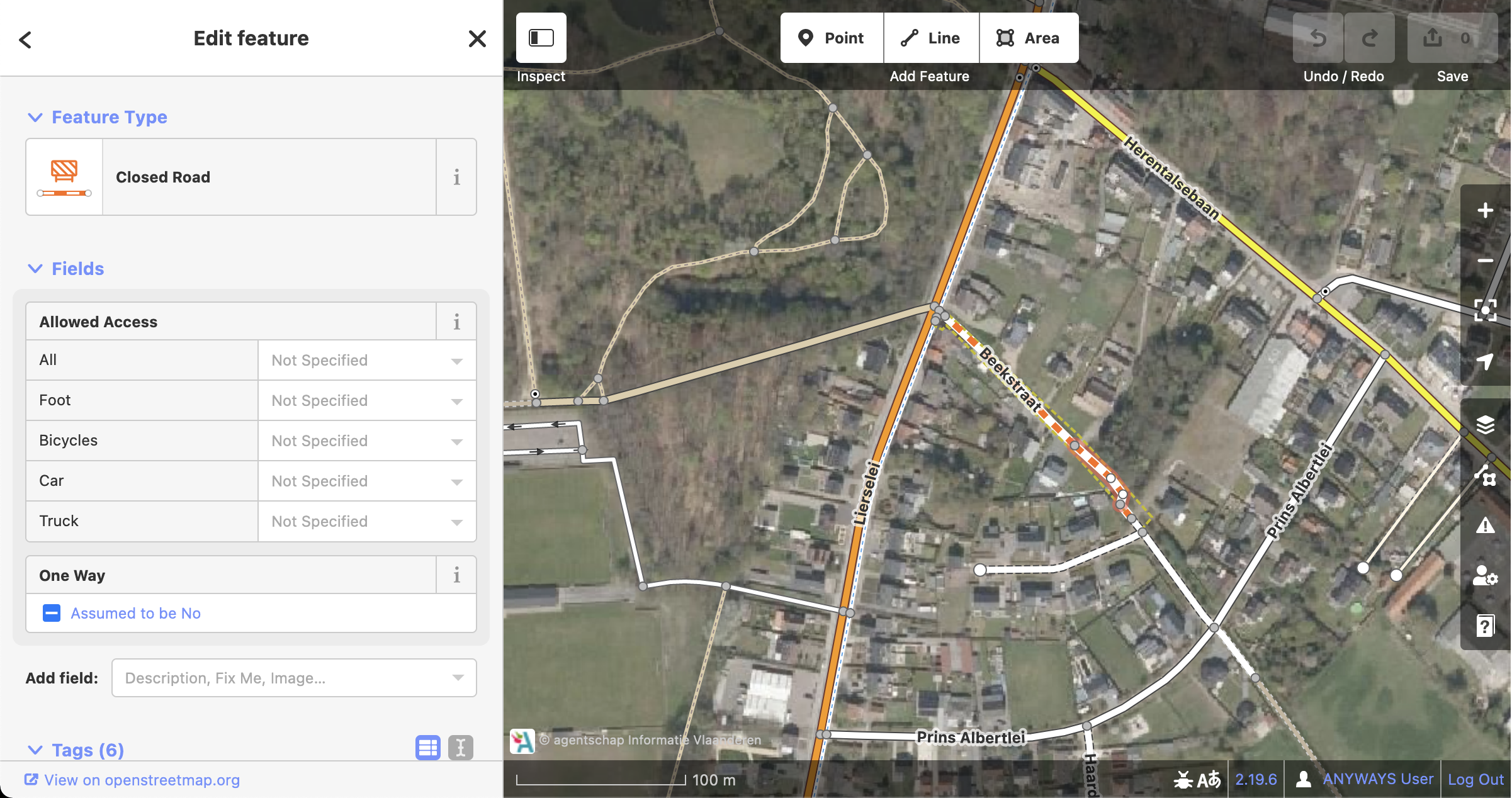Open the Map Data panel
1512x798 pixels.
click(1485, 475)
